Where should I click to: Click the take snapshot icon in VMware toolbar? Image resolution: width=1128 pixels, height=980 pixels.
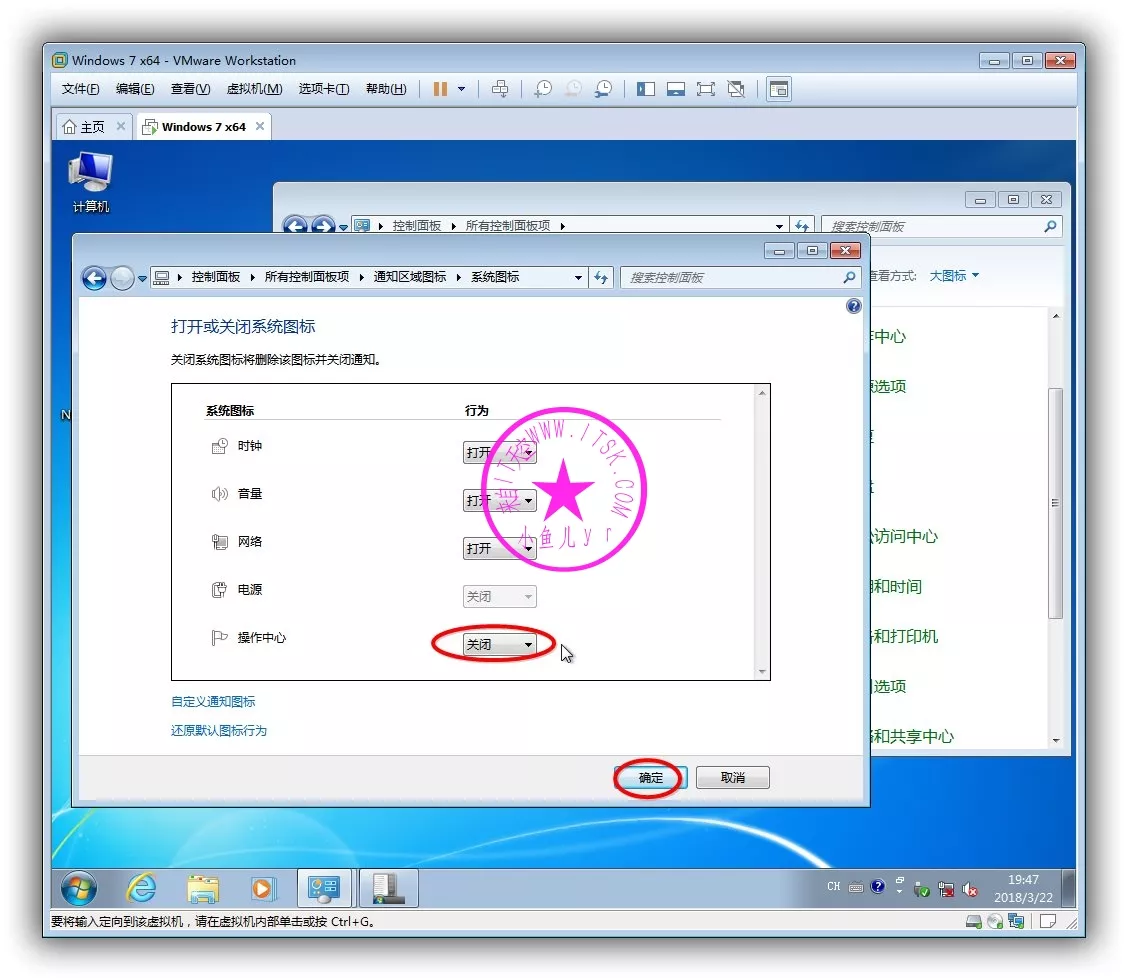click(543, 89)
